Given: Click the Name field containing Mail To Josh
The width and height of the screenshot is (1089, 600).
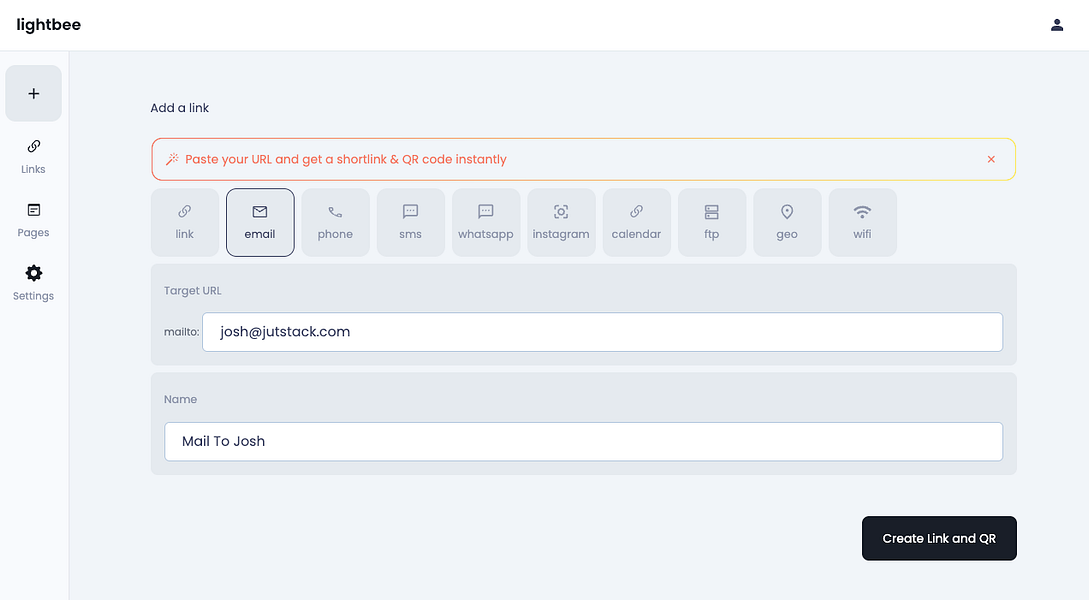Looking at the screenshot, I should pyautogui.click(x=583, y=441).
